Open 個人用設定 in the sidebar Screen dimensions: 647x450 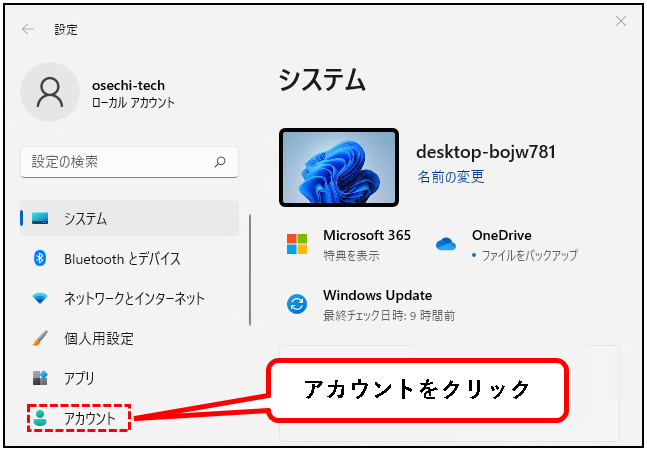[129, 338]
